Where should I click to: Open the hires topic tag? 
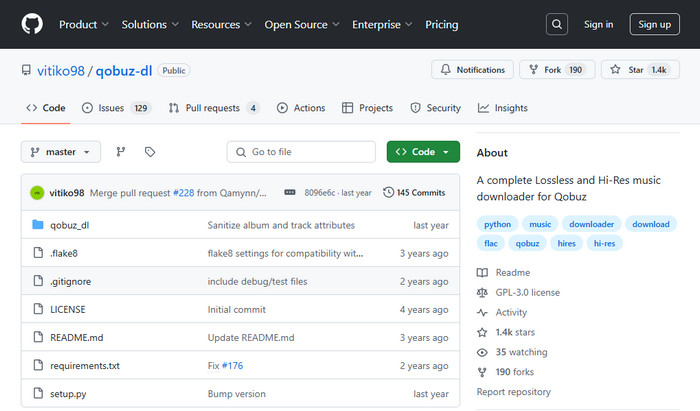[567, 243]
